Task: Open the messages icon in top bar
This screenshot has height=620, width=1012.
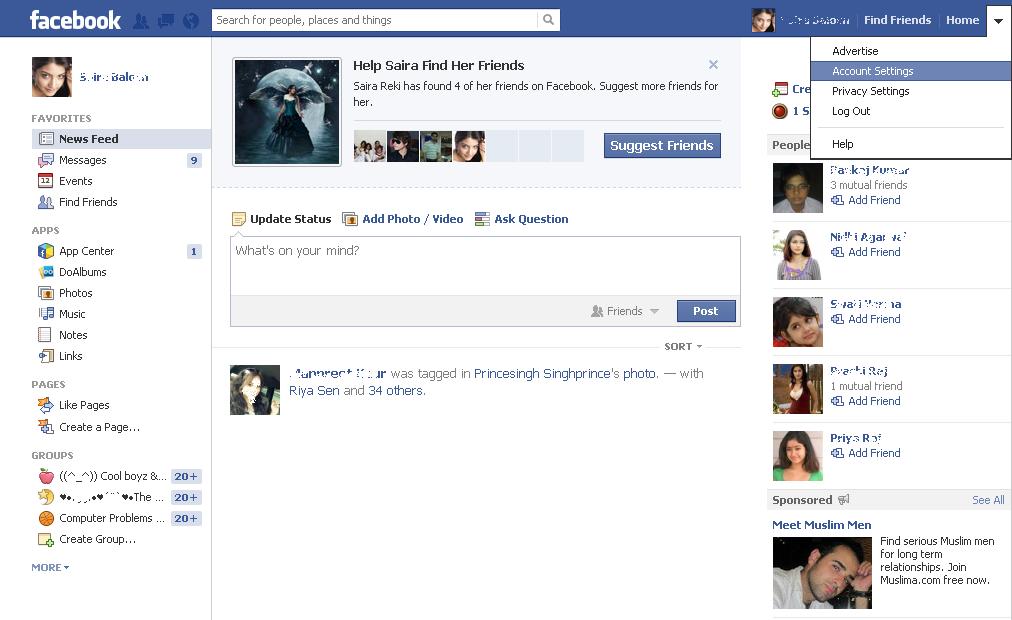Action: [x=166, y=20]
